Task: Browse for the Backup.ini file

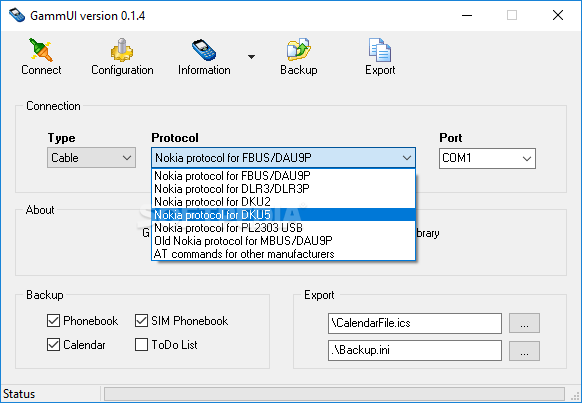Action: pyautogui.click(x=524, y=351)
